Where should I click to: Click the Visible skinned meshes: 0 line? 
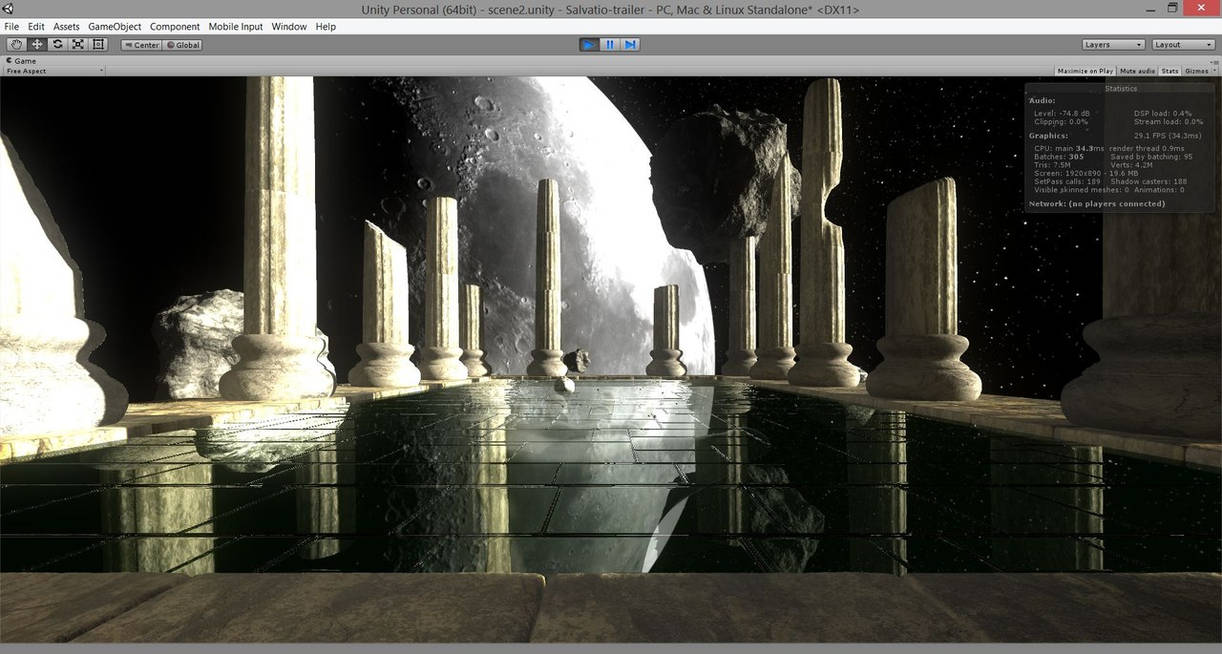click(x=1081, y=189)
